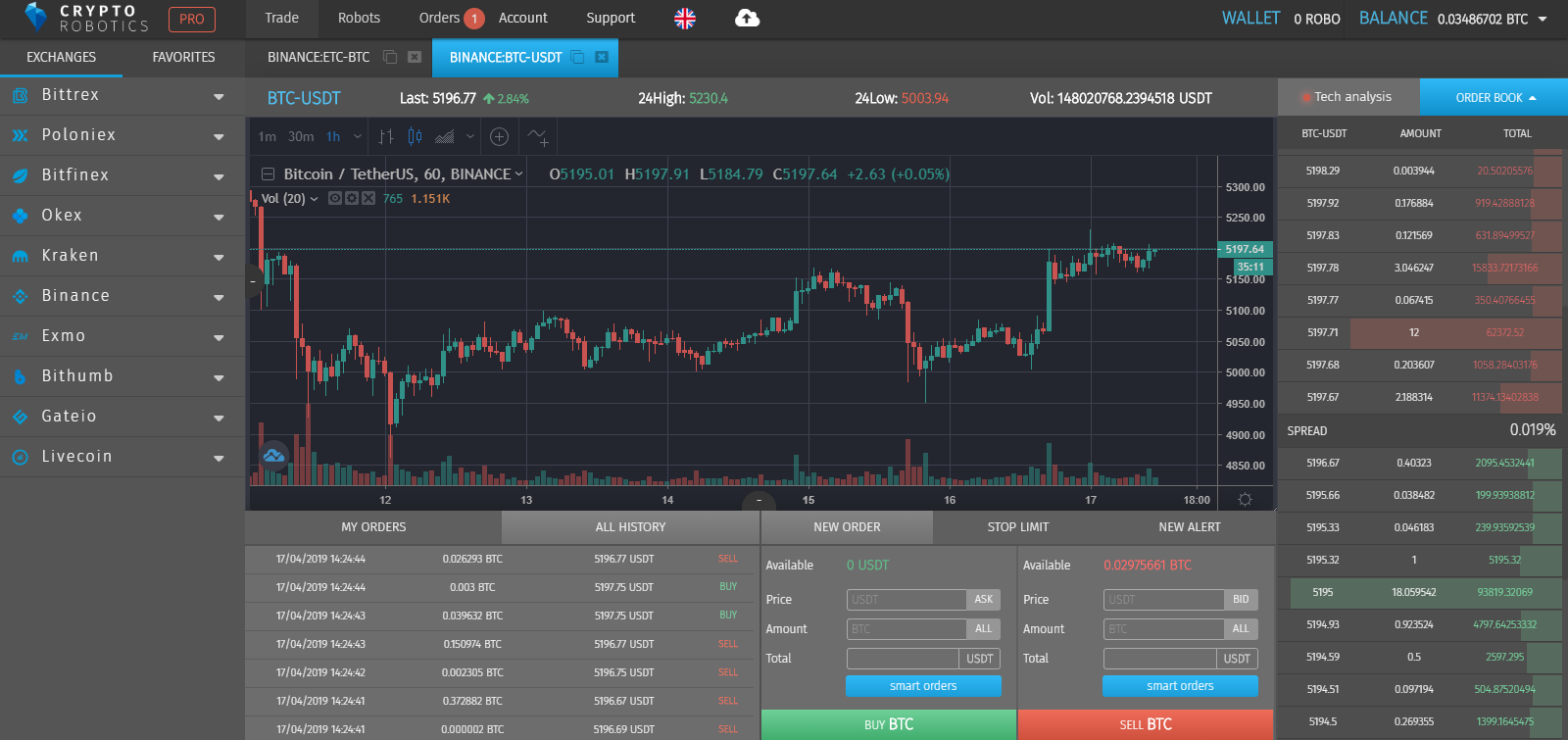Switch to the All History tab
The image size is (1568, 740).
tap(630, 527)
